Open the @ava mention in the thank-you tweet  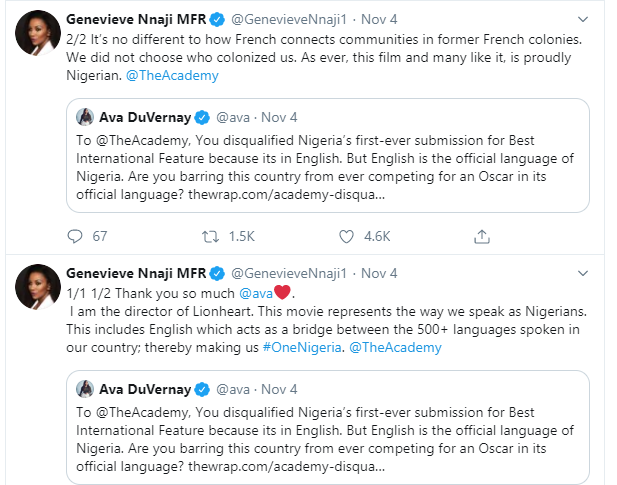[x=254, y=293]
